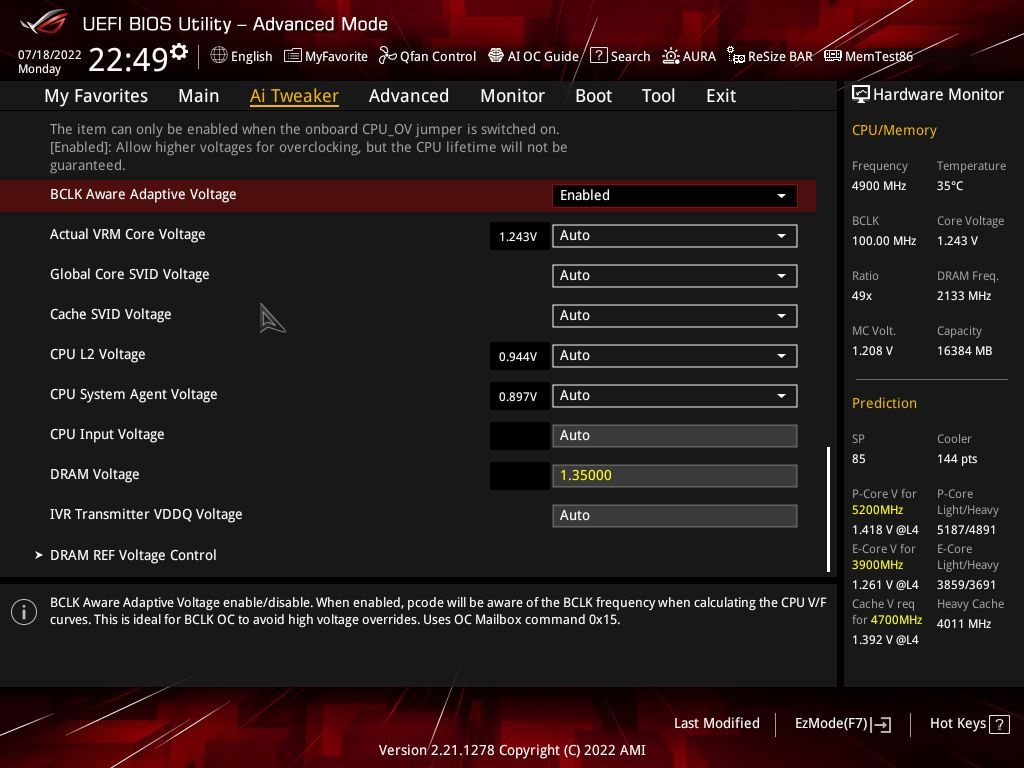Switch to Main tab
Image resolution: width=1024 pixels, height=768 pixels.
tap(199, 96)
